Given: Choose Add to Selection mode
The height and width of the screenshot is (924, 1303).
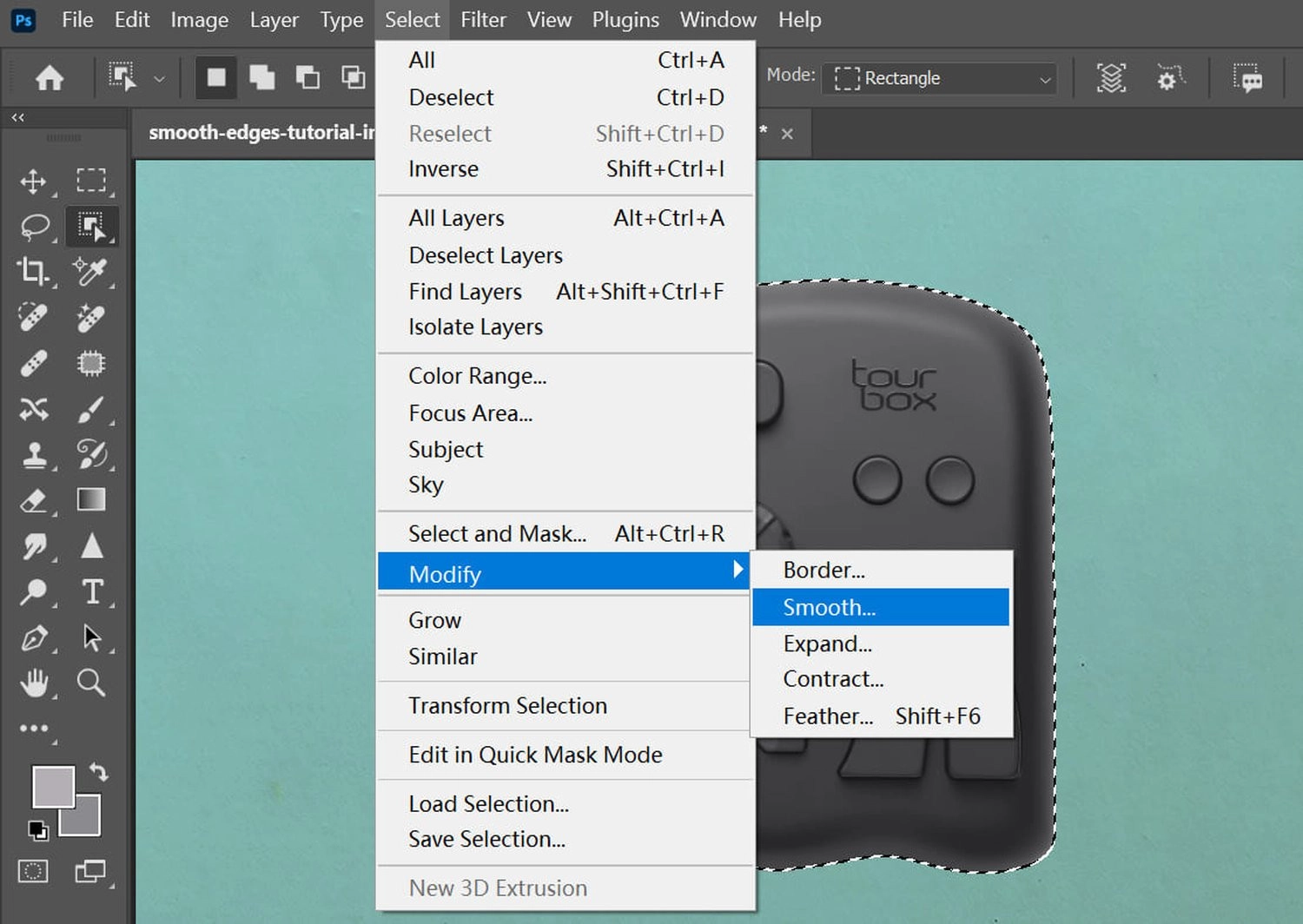Looking at the screenshot, I should [x=261, y=78].
